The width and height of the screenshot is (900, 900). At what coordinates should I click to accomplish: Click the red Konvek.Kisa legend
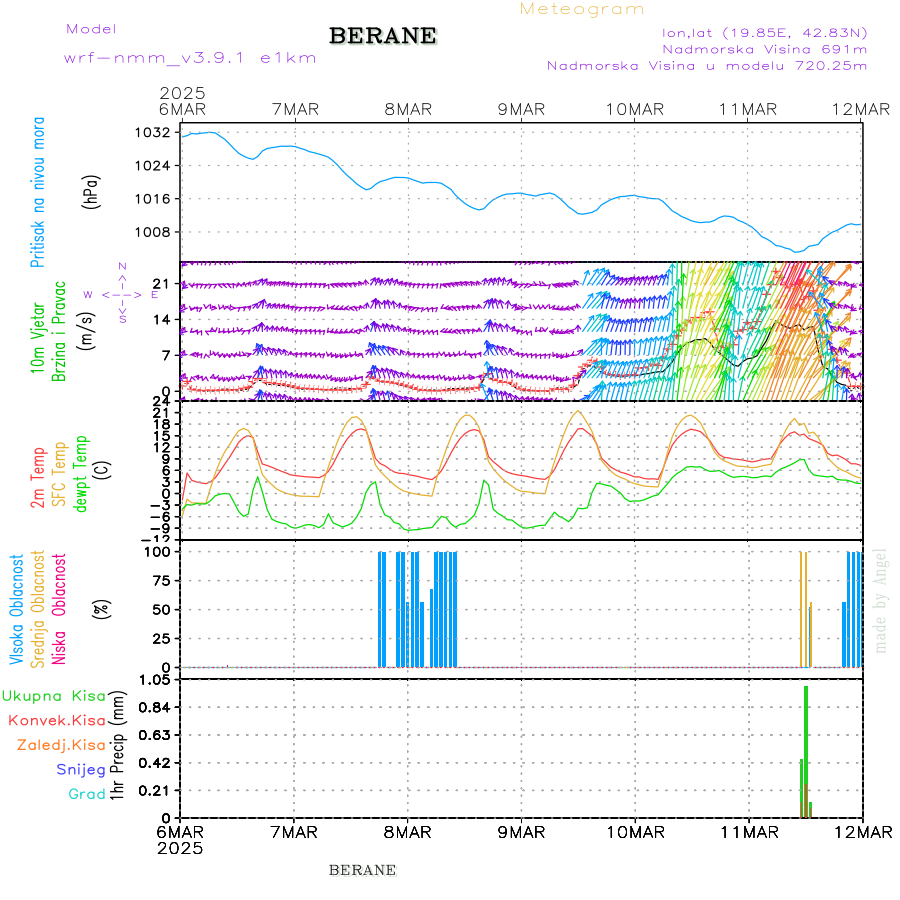57,721
